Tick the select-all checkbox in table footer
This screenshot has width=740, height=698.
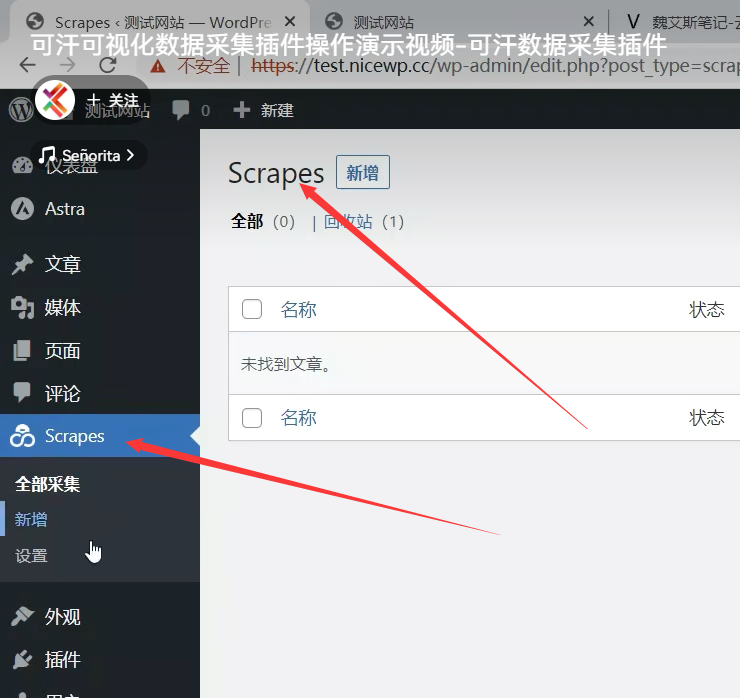click(x=252, y=418)
